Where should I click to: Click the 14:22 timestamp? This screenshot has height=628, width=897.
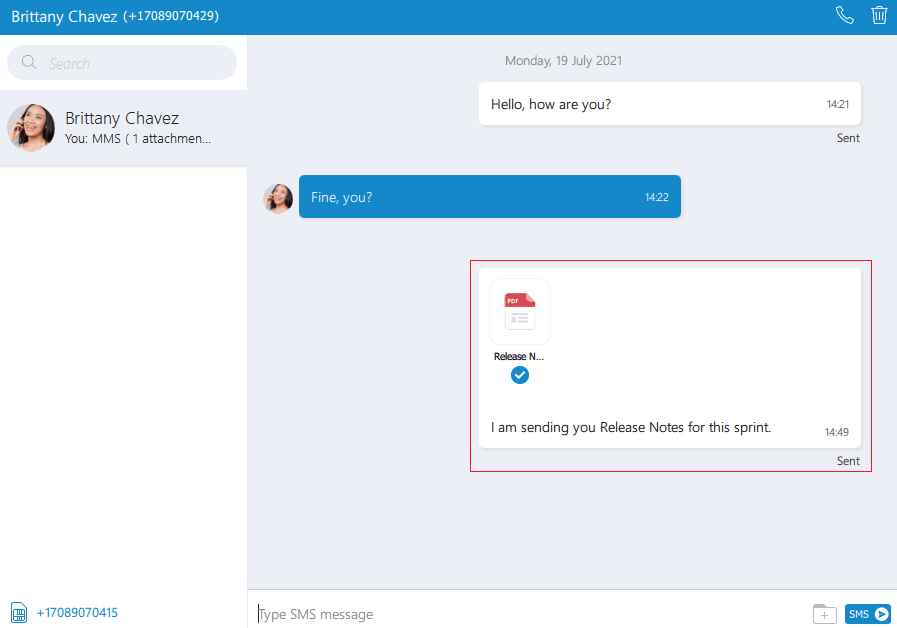[657, 197]
